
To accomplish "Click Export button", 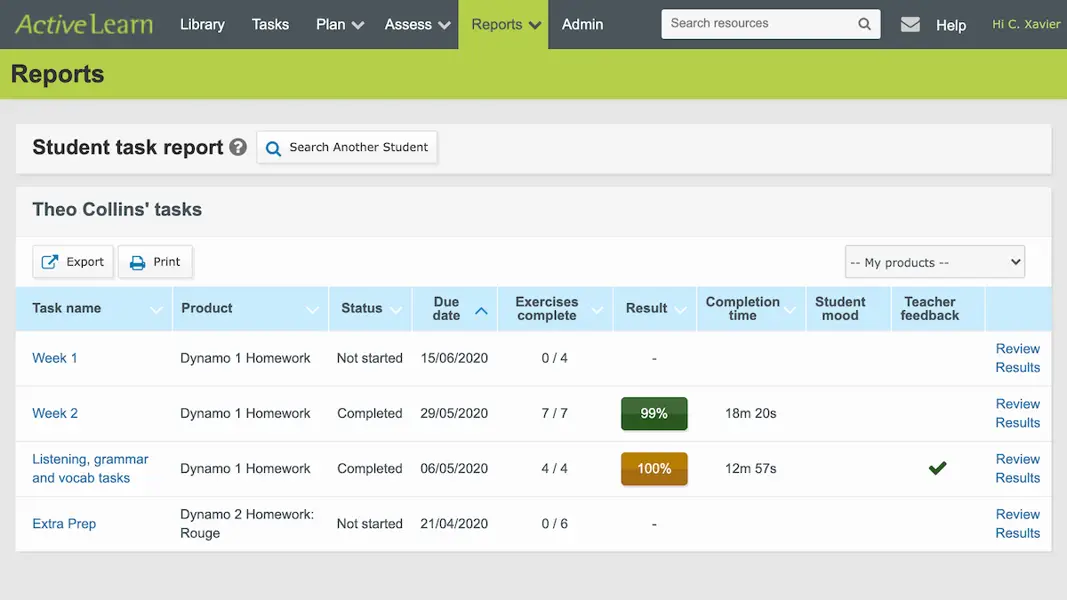I will click(73, 262).
